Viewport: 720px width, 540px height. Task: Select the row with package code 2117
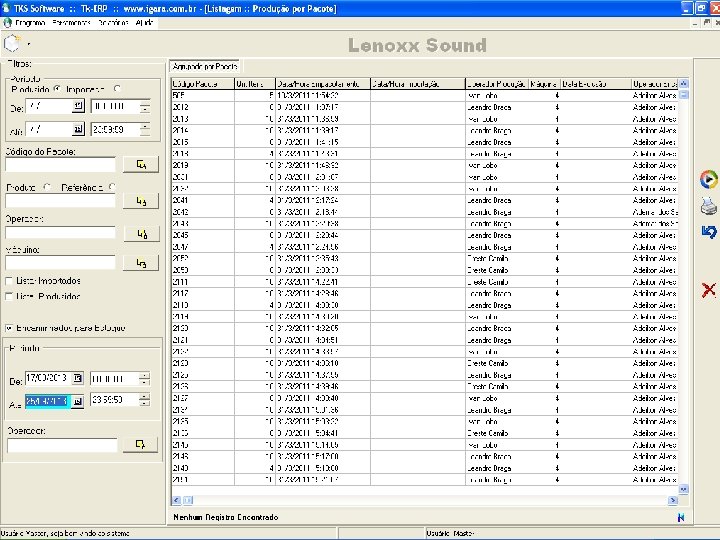tap(425, 293)
